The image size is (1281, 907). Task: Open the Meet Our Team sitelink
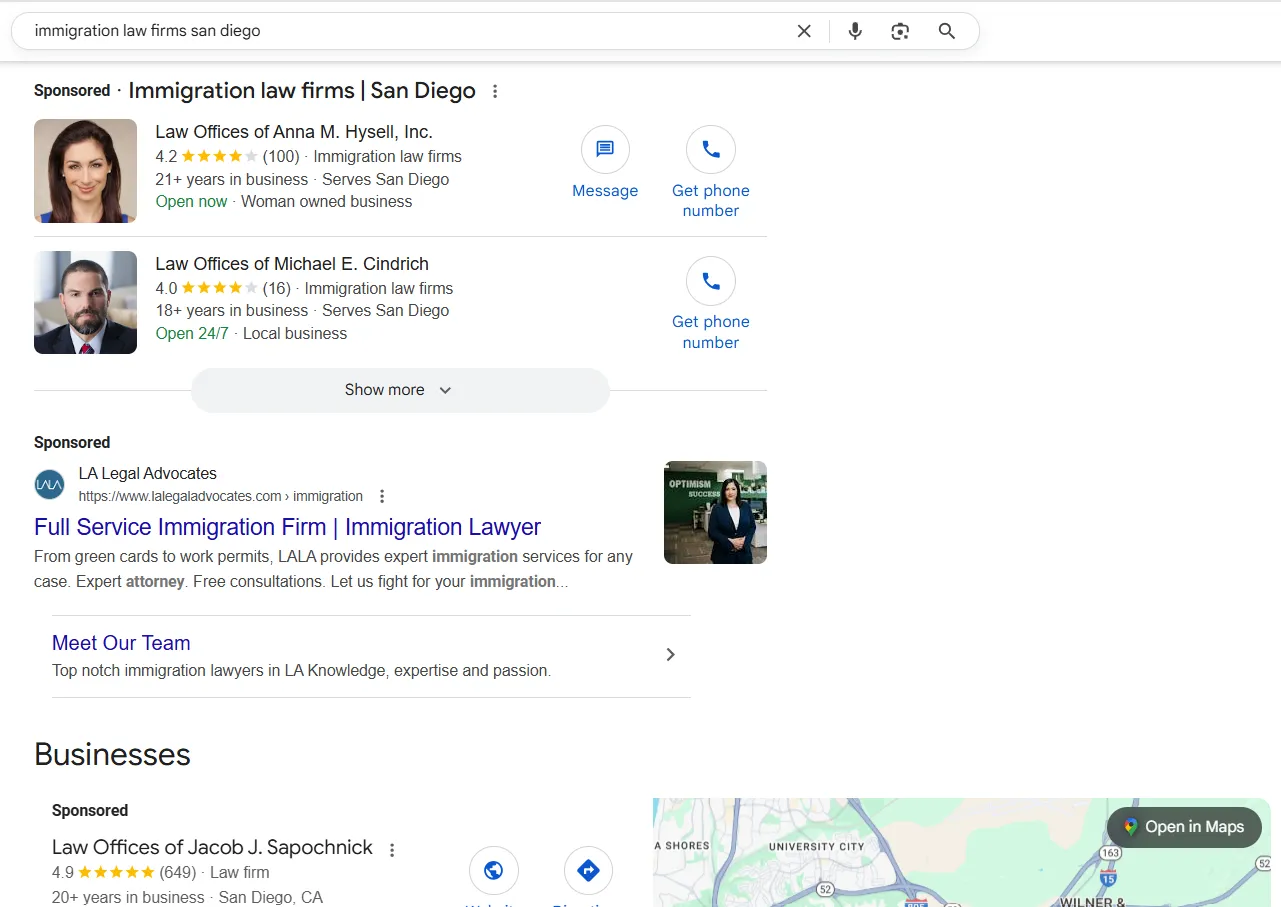pos(121,643)
